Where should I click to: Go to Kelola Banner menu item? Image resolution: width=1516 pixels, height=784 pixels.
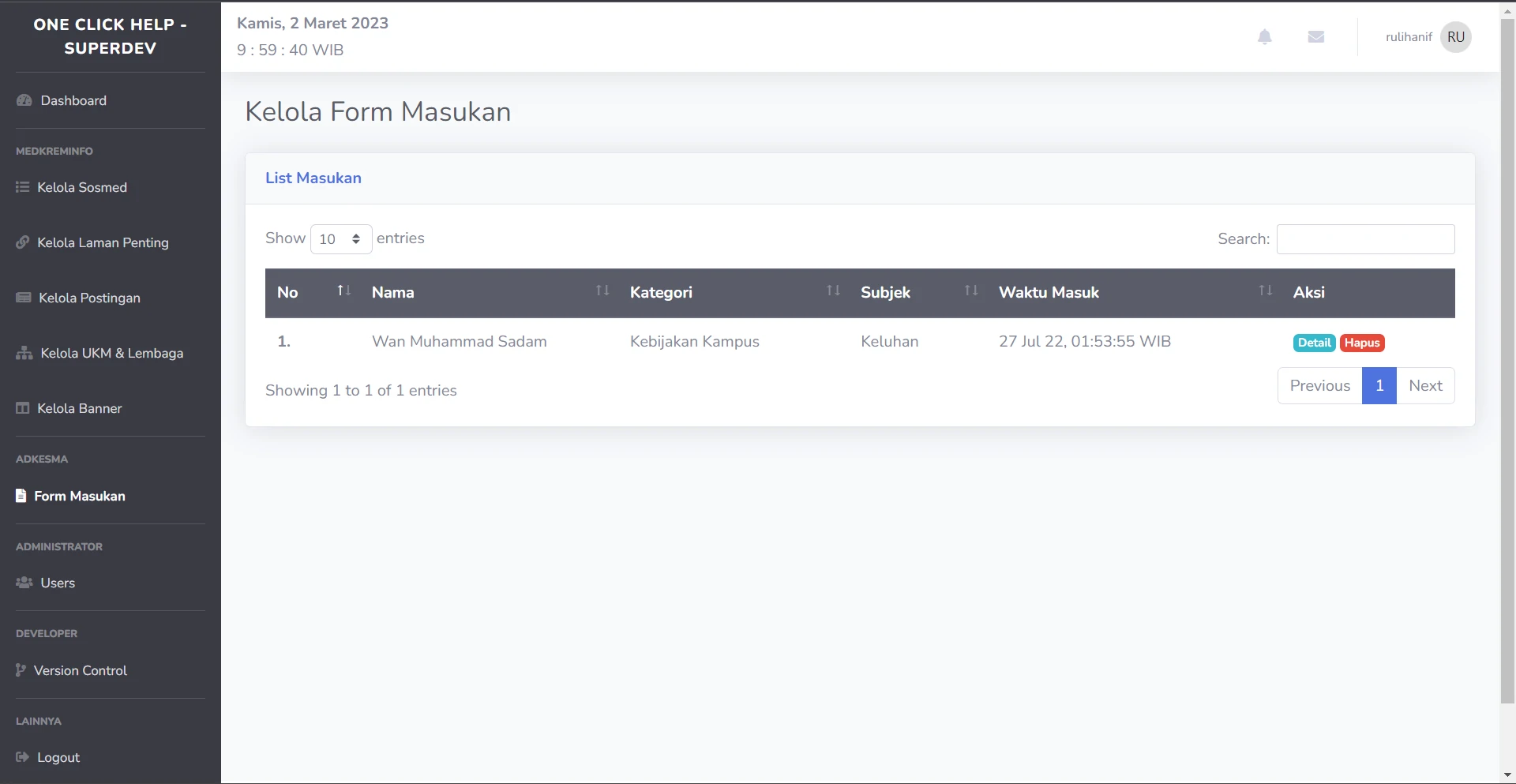click(x=79, y=408)
